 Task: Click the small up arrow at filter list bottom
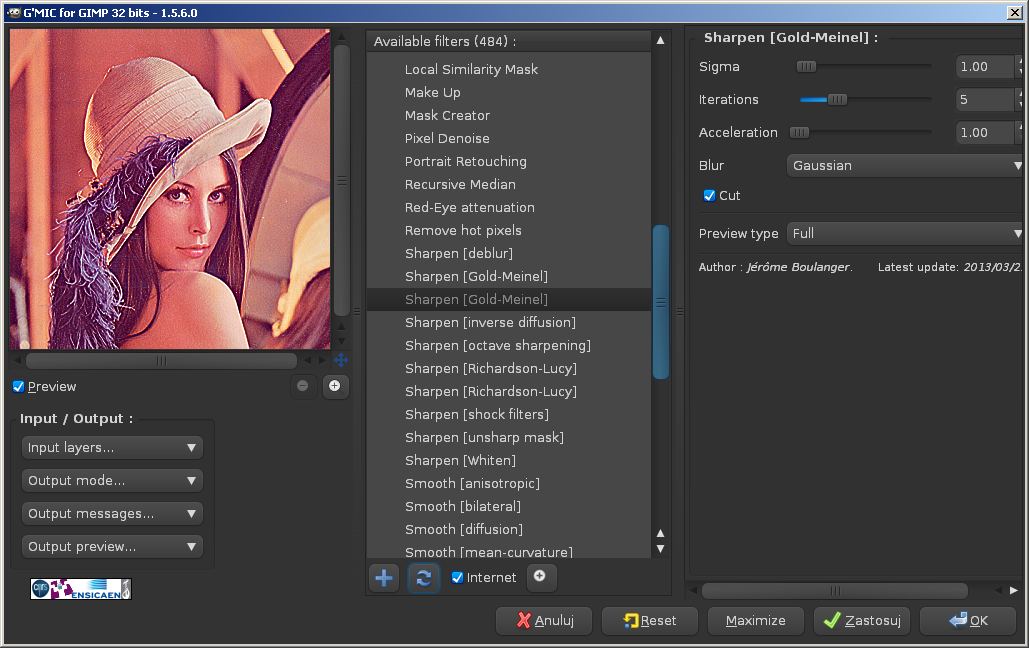click(x=661, y=533)
